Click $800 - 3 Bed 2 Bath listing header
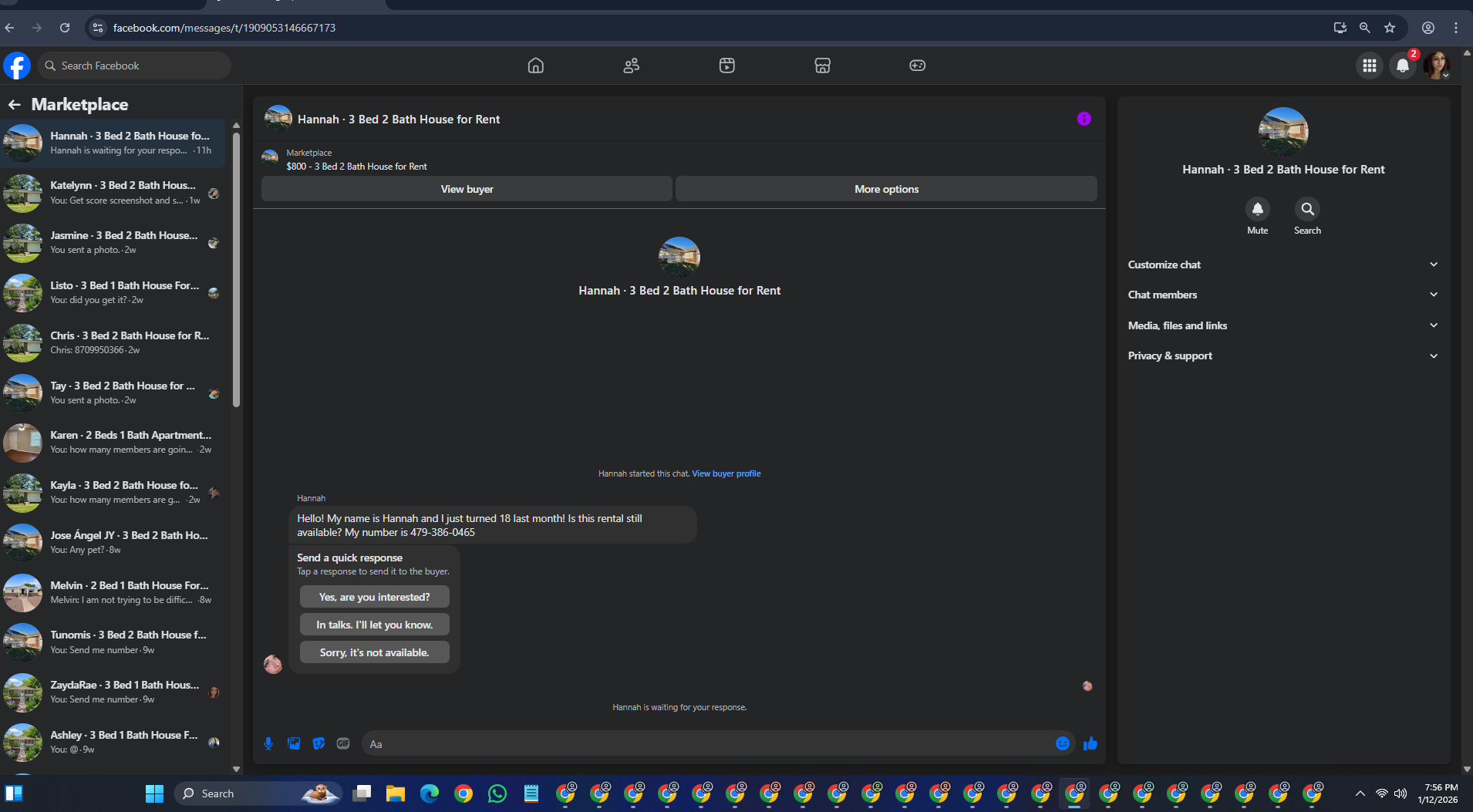 pos(356,166)
